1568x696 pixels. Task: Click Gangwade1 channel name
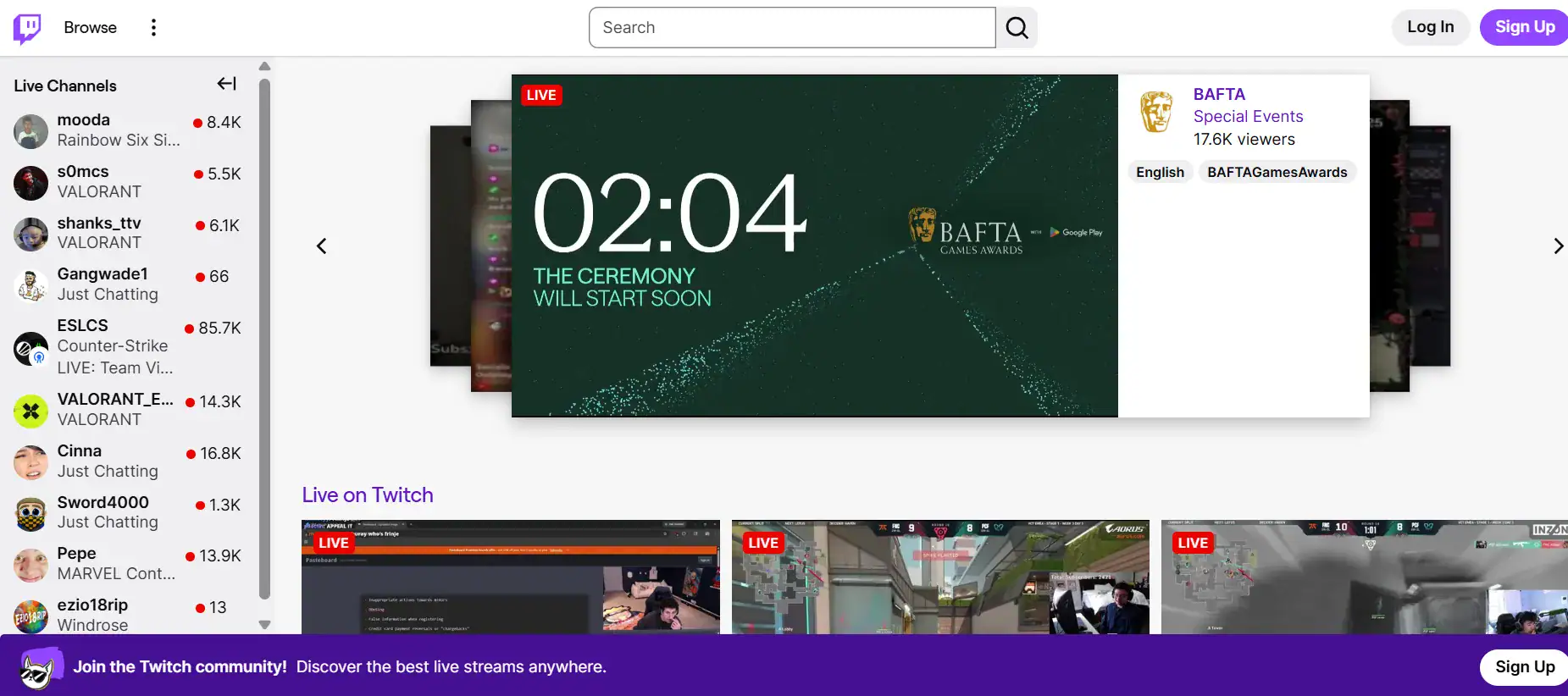103,274
